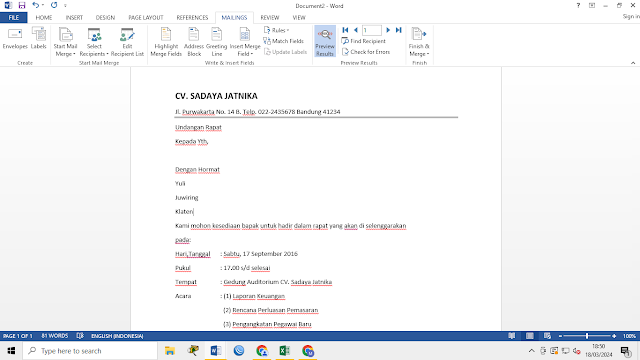This screenshot has height=360, width=640.
Task: Click the zoom out minus button
Action: [x=560, y=336]
